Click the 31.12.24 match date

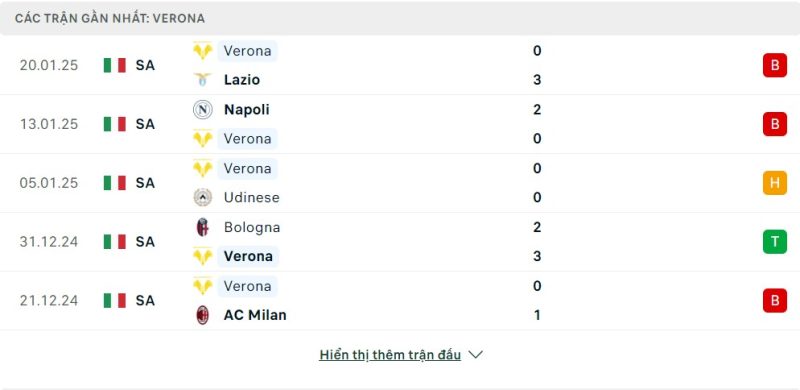coord(49,241)
